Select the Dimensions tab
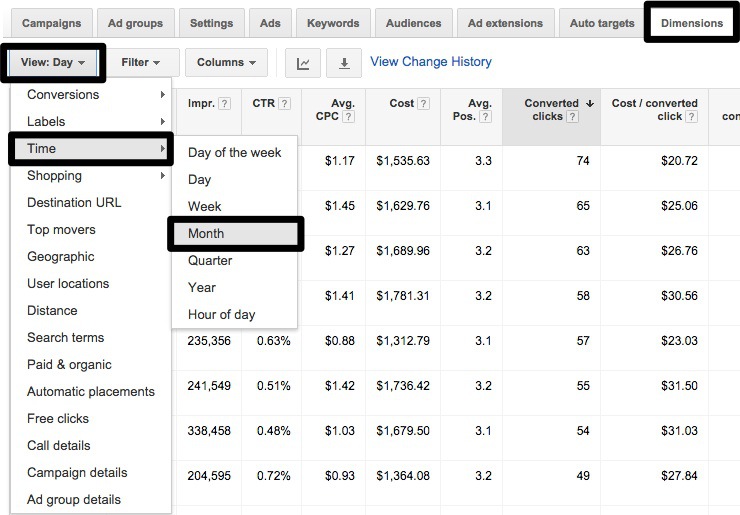 click(x=692, y=23)
